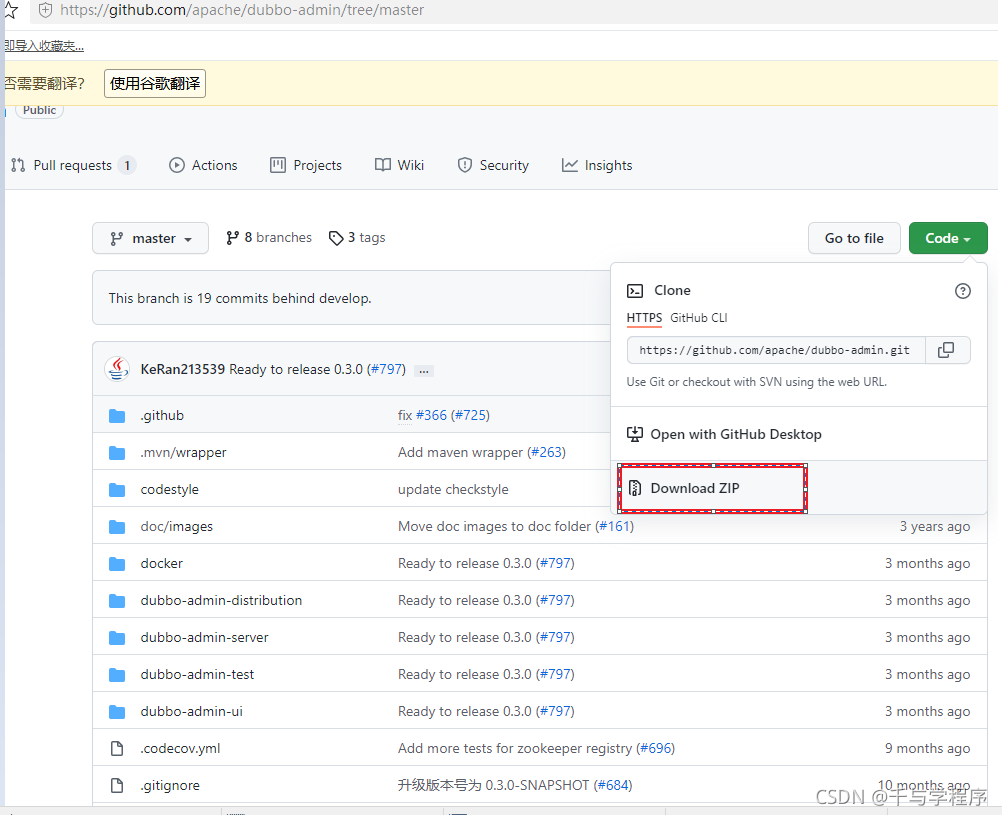
Task: Open the update checkstyle commit message
Action: (x=453, y=490)
